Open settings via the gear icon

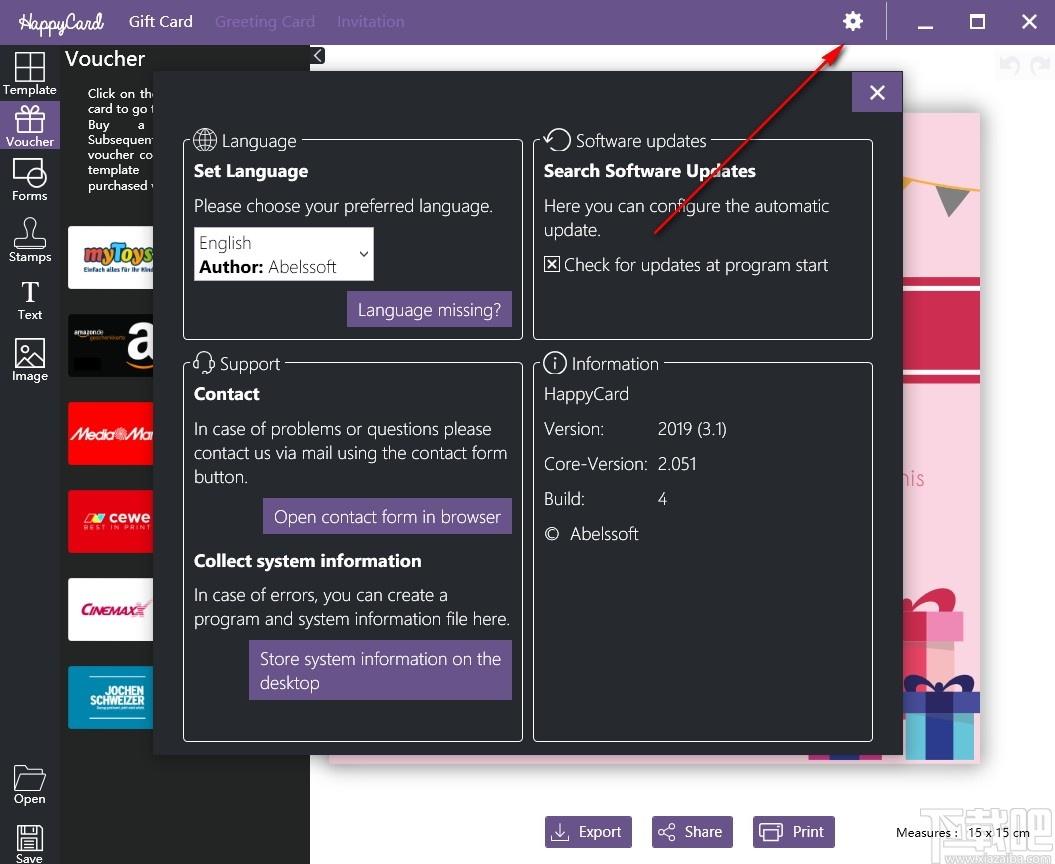click(852, 22)
